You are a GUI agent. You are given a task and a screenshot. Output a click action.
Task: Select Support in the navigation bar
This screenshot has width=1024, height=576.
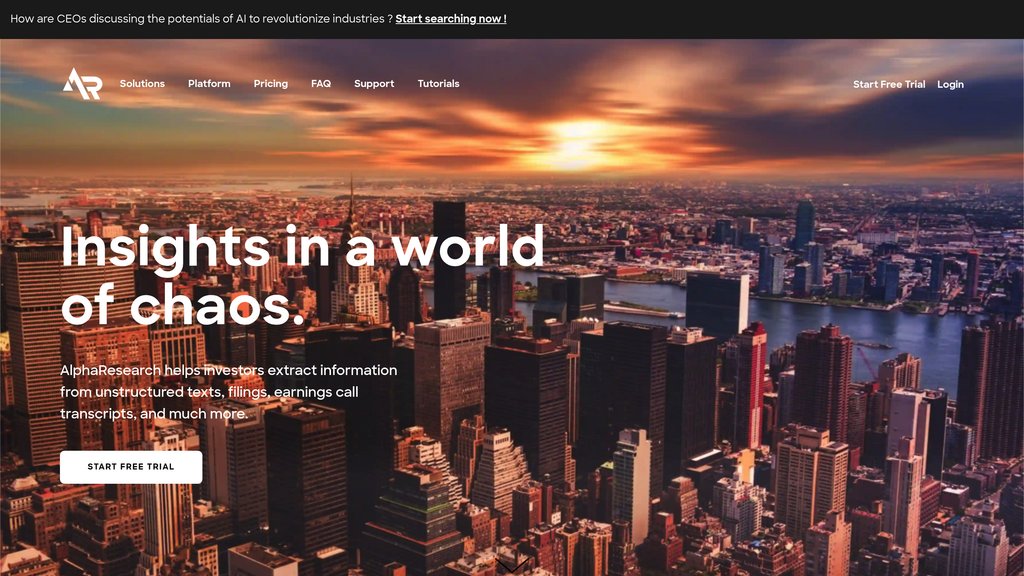pyautogui.click(x=374, y=84)
